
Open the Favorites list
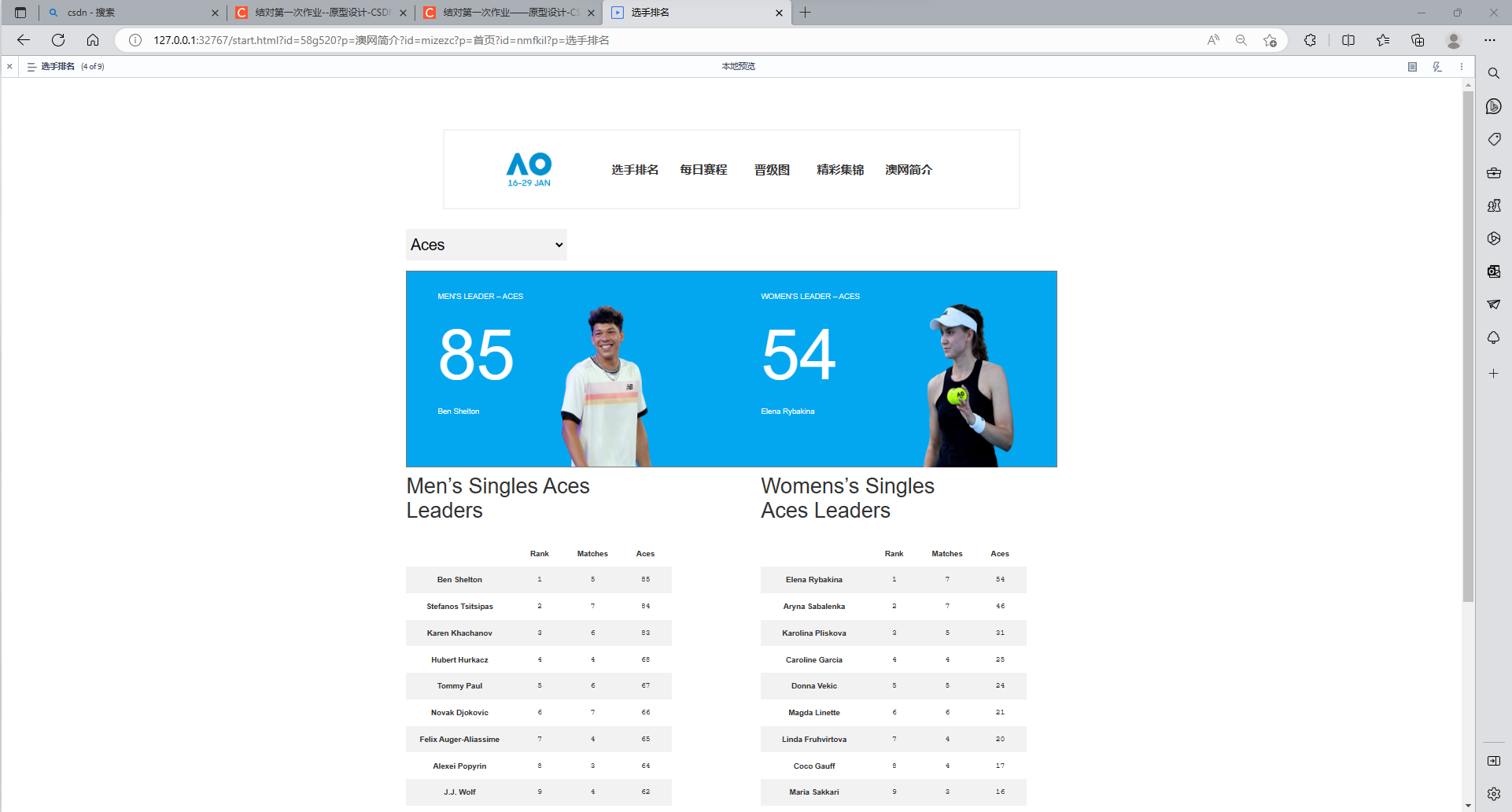(x=1383, y=40)
